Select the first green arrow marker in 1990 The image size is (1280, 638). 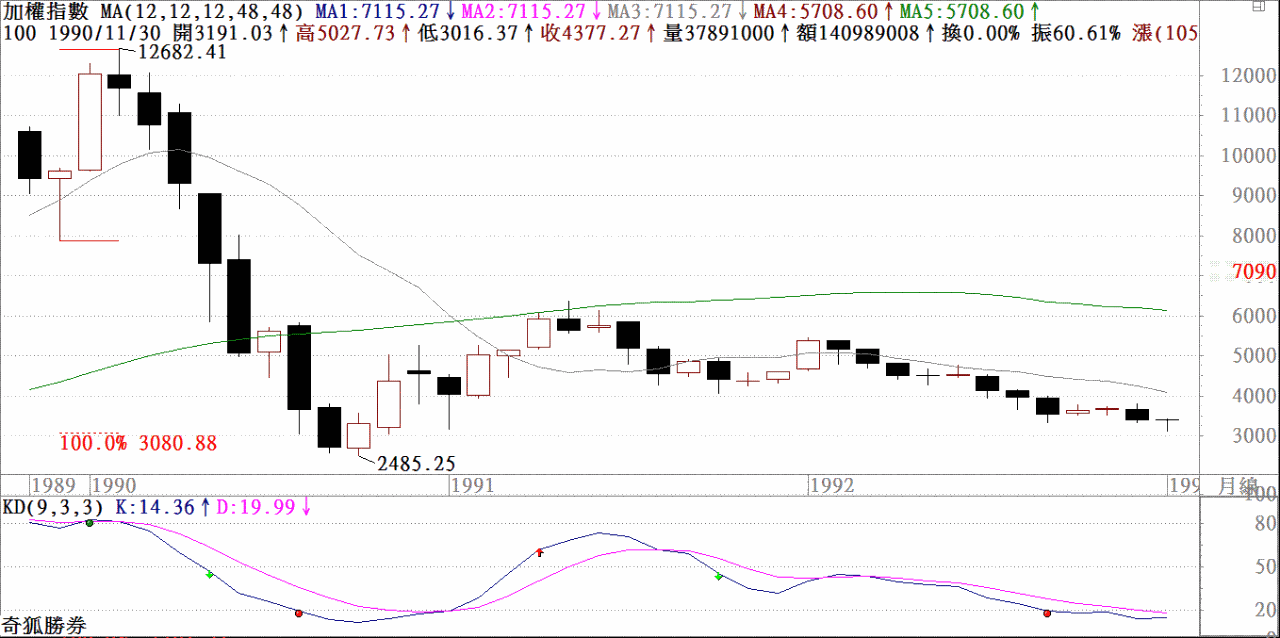(209, 575)
